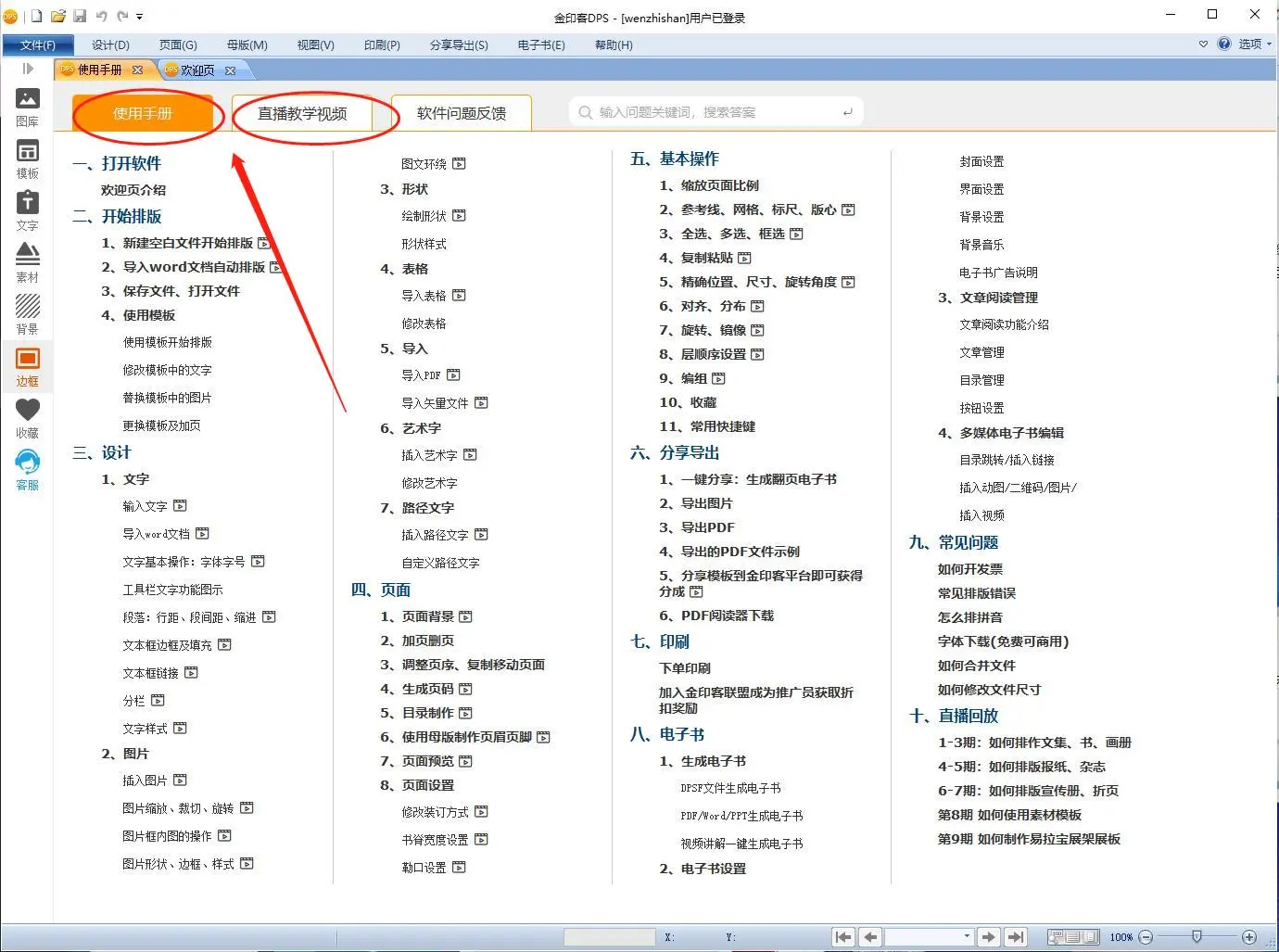1279x952 pixels.
Task: Go to the last page with navigation arrow
Action: coord(1016,937)
